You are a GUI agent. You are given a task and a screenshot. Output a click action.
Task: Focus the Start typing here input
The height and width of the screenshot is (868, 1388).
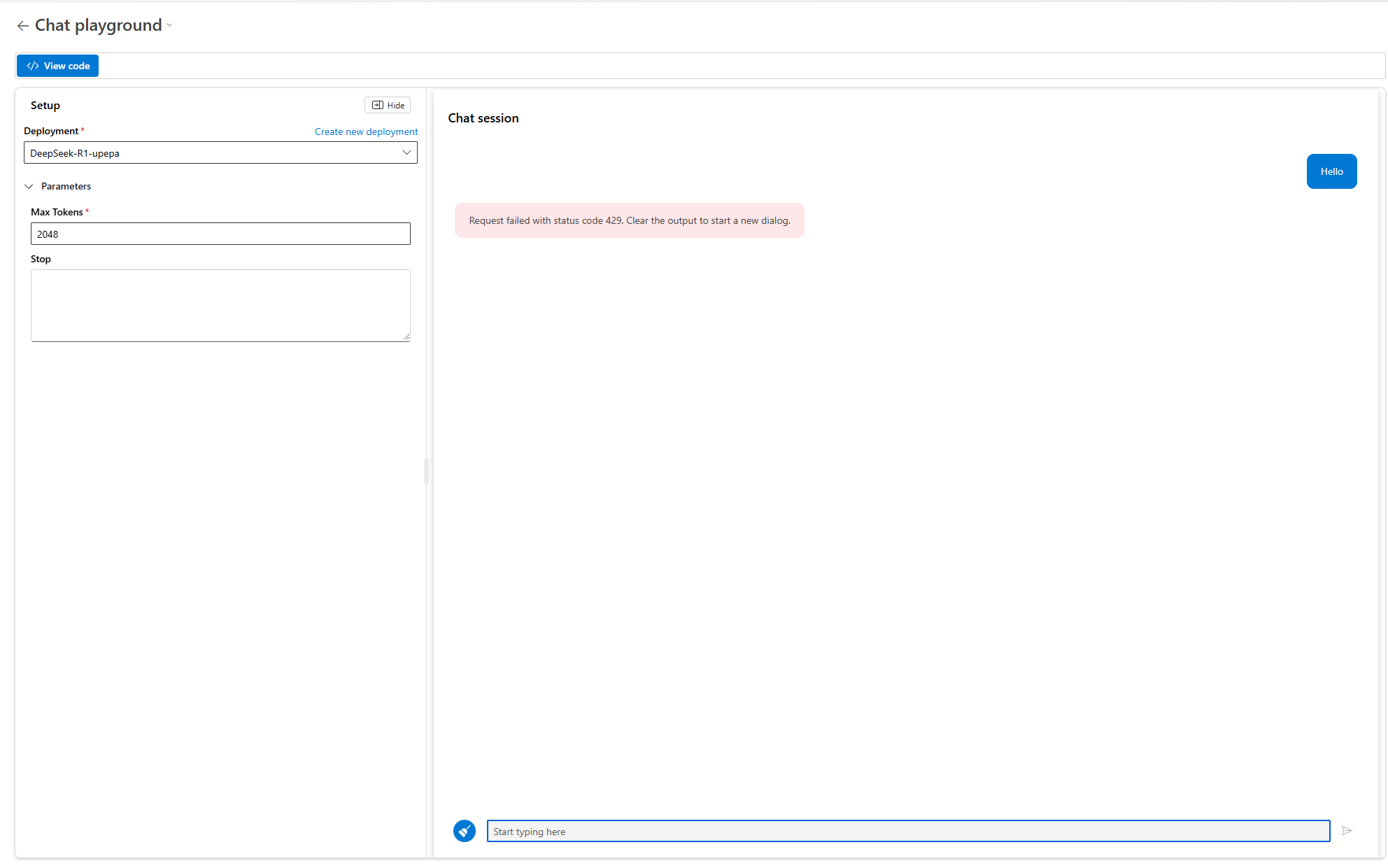pos(908,831)
